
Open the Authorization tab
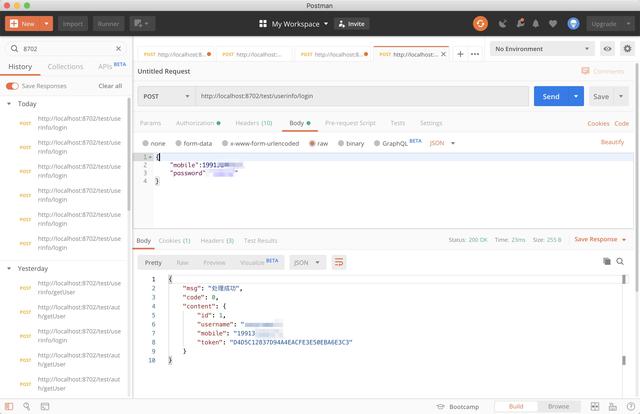tap(198, 123)
